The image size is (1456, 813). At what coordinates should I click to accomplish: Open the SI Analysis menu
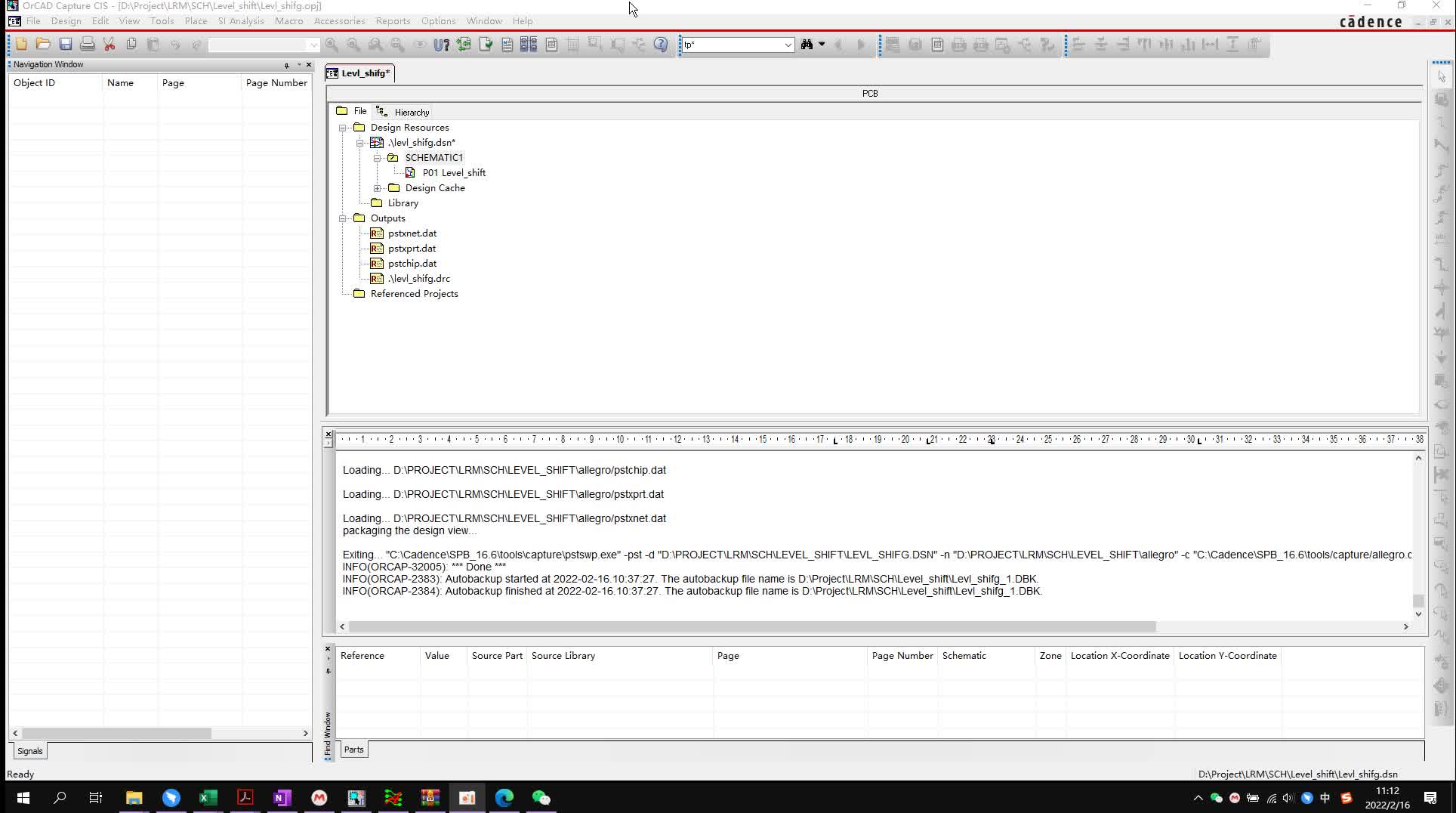[x=241, y=21]
